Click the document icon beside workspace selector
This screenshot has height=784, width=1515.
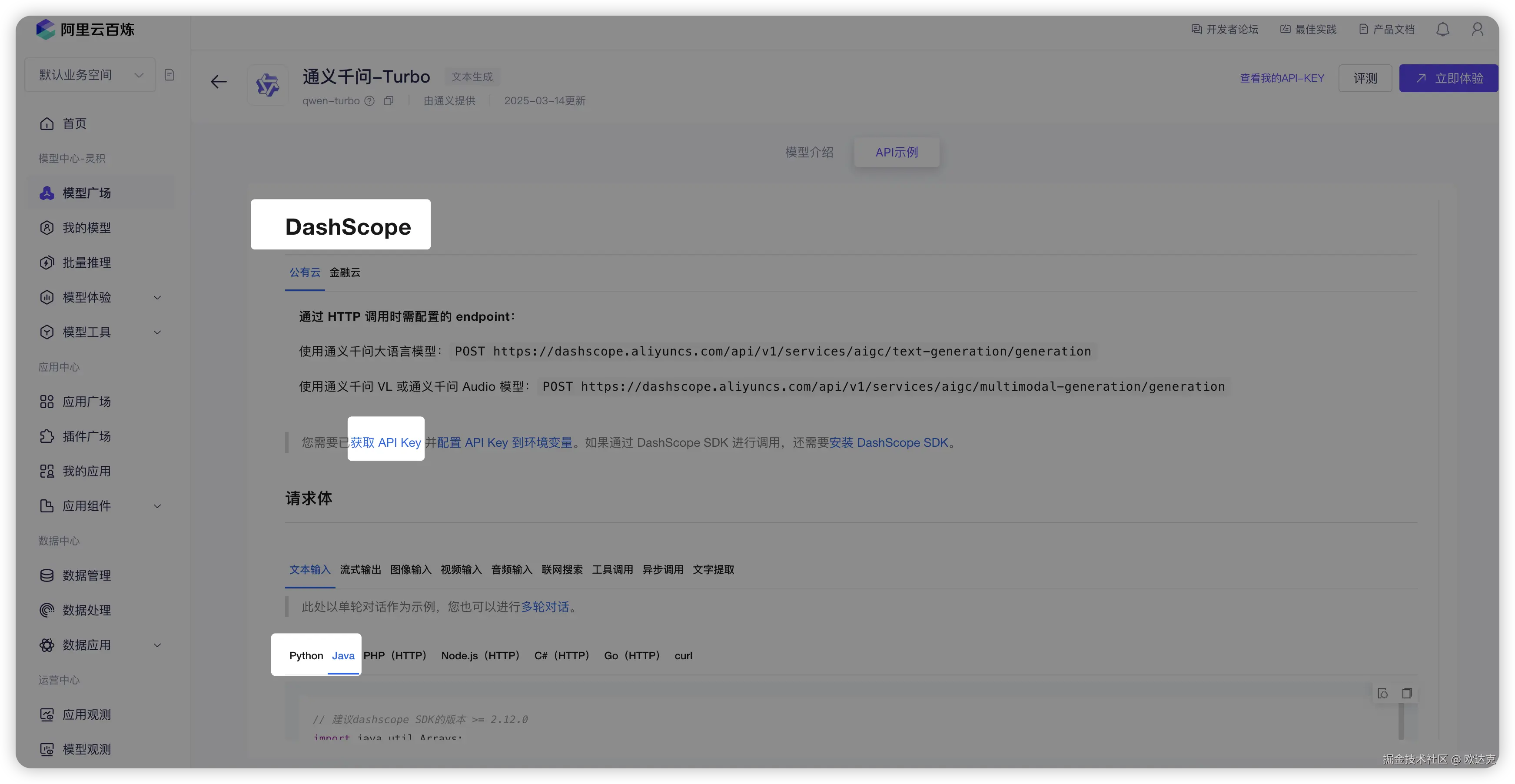(169, 75)
